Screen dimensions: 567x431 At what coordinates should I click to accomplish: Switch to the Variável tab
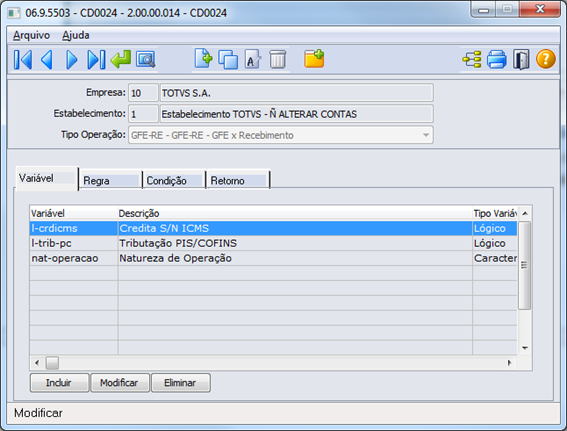(x=46, y=178)
